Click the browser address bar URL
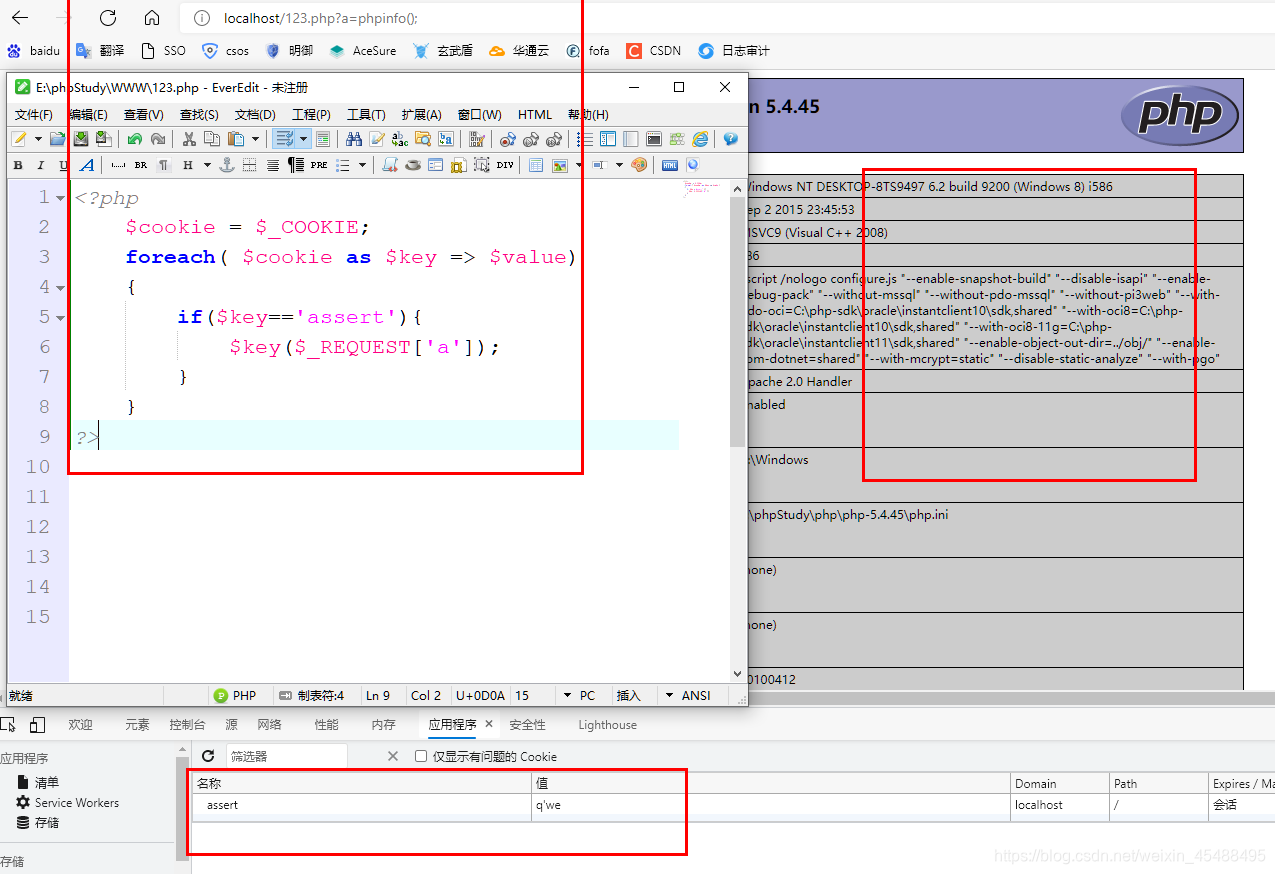Screen dimensions: 1275x874 click(321, 18)
